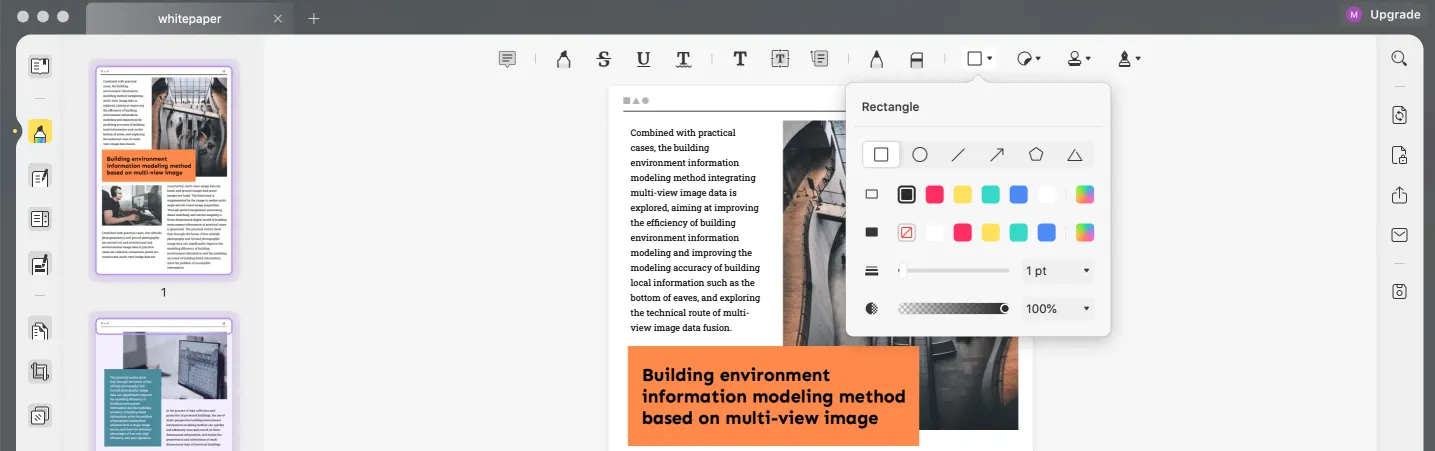1435x451 pixels.
Task: Select the text box tool
Action: pyautogui.click(x=780, y=59)
